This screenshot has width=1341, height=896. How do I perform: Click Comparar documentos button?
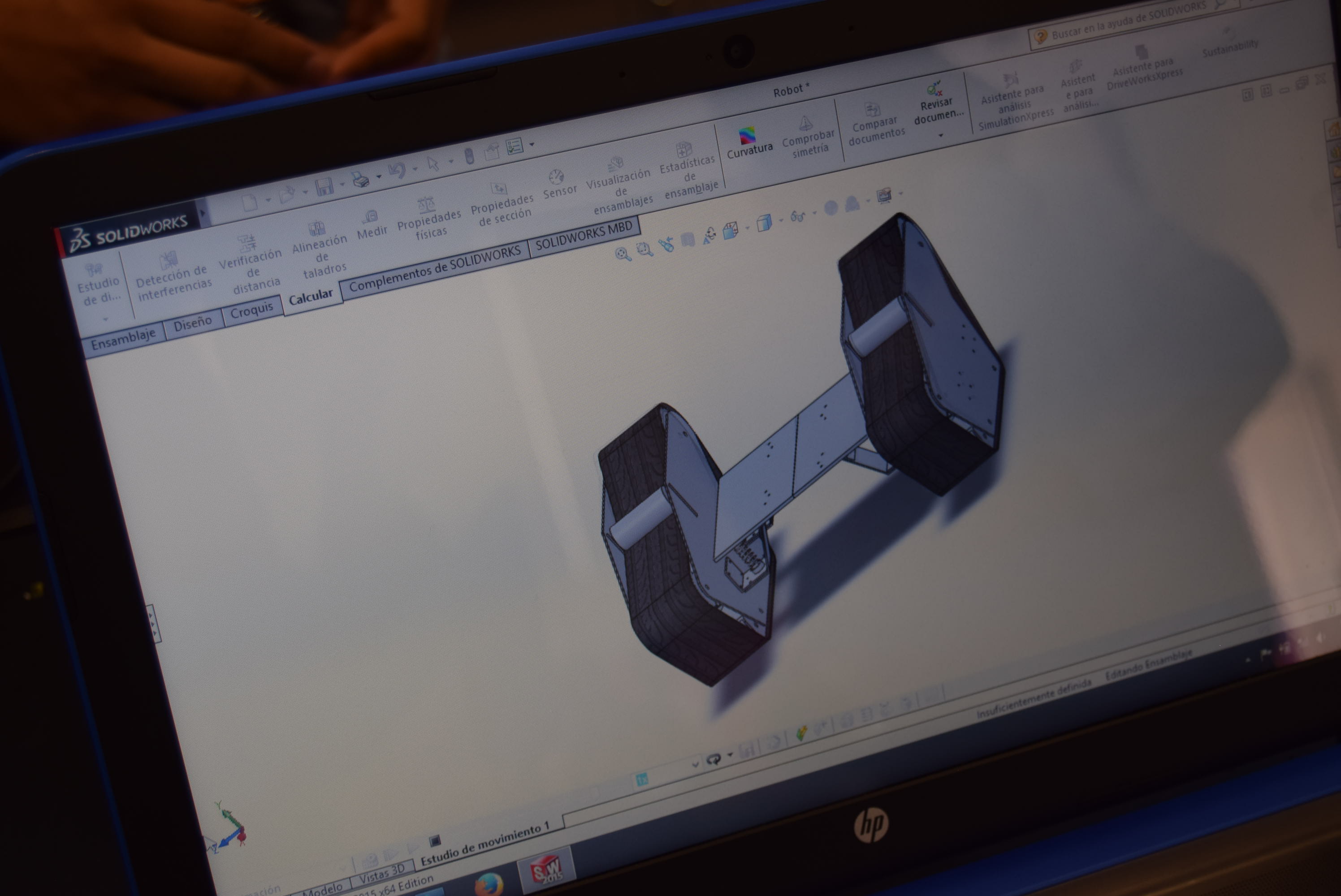[874, 124]
